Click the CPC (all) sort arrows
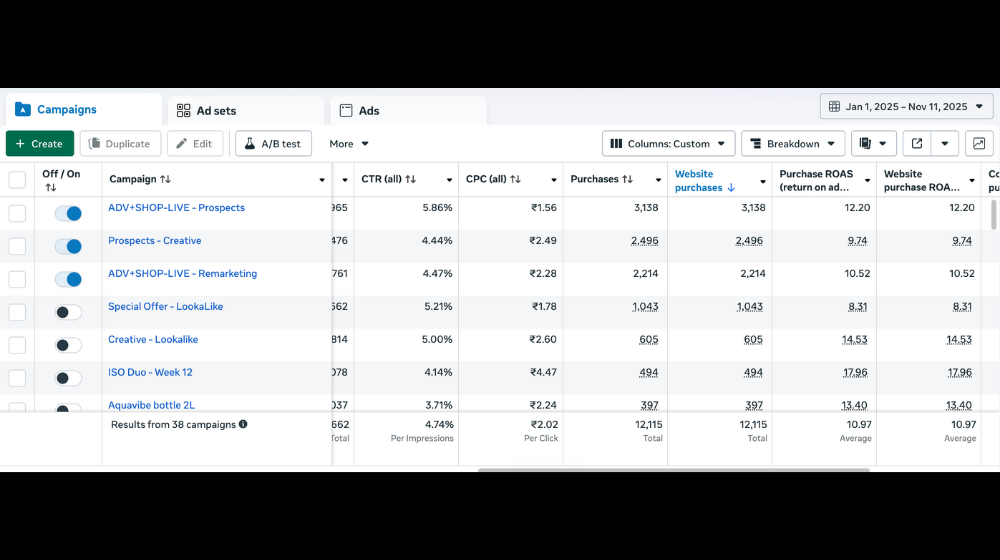The height and width of the screenshot is (560, 1000). click(x=515, y=180)
